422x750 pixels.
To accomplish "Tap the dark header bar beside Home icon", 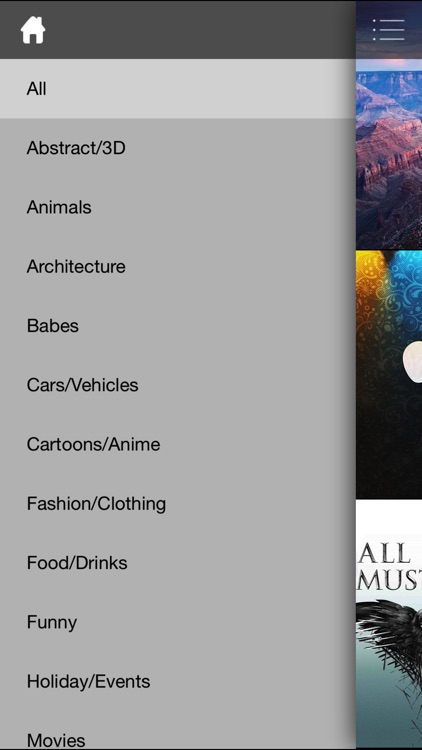I will pyautogui.click(x=201, y=30).
